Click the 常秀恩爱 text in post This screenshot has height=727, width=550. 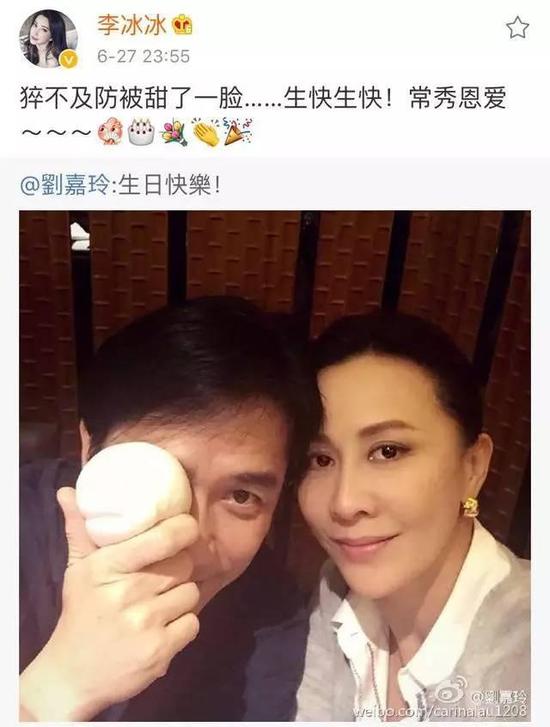point(458,99)
